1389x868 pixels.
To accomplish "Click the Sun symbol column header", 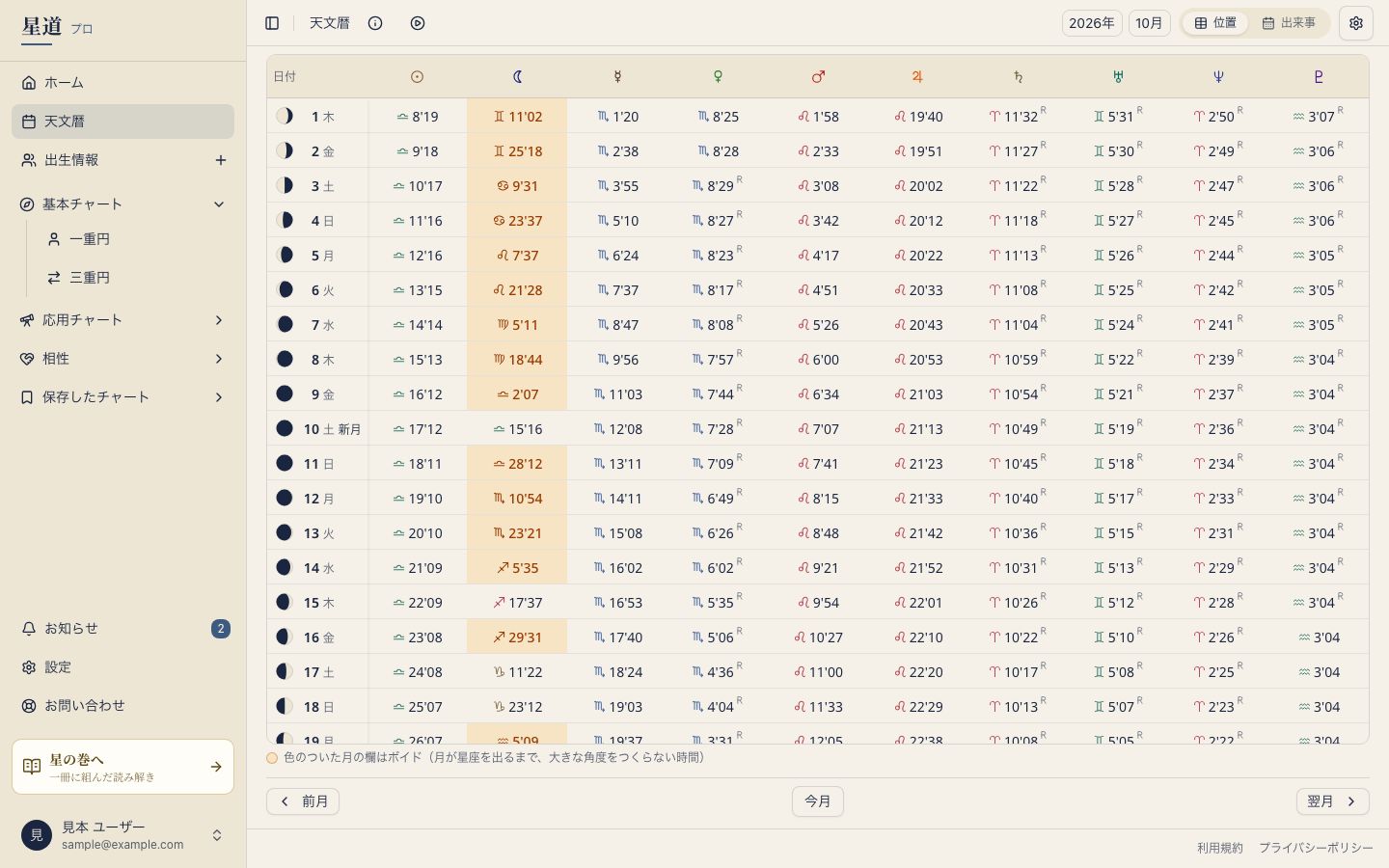I will pyautogui.click(x=418, y=77).
